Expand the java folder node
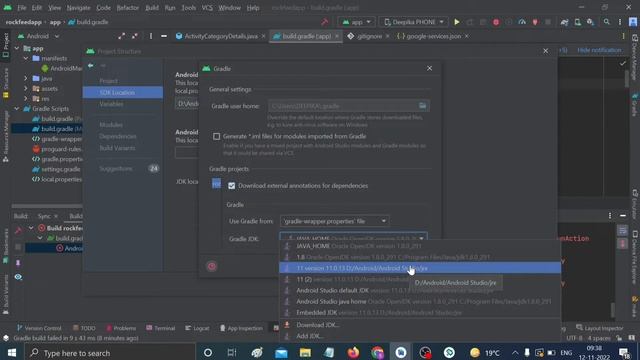This screenshot has height=360, width=640. tap(26, 78)
